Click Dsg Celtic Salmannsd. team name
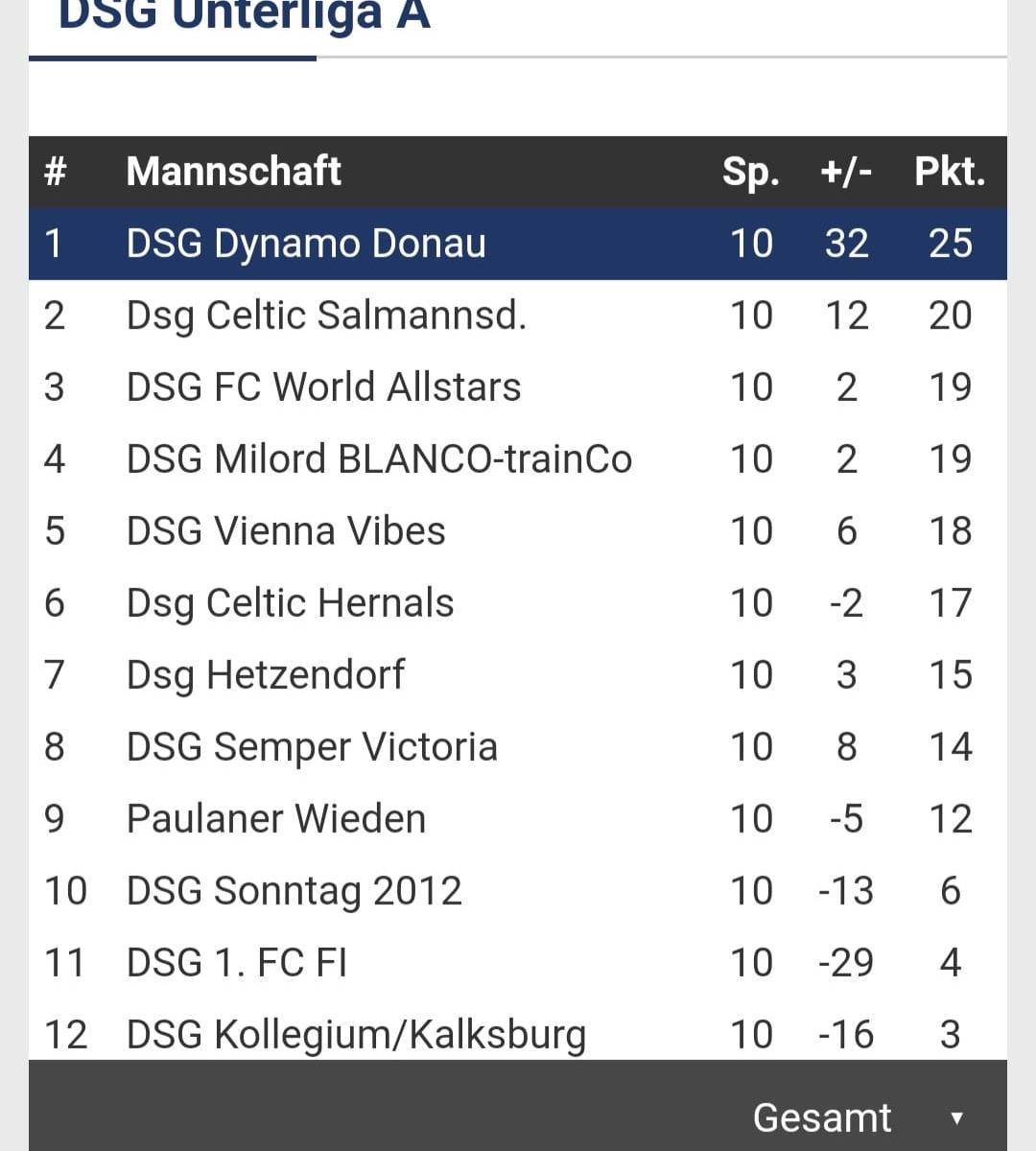This screenshot has height=1151, width=1036. click(326, 316)
